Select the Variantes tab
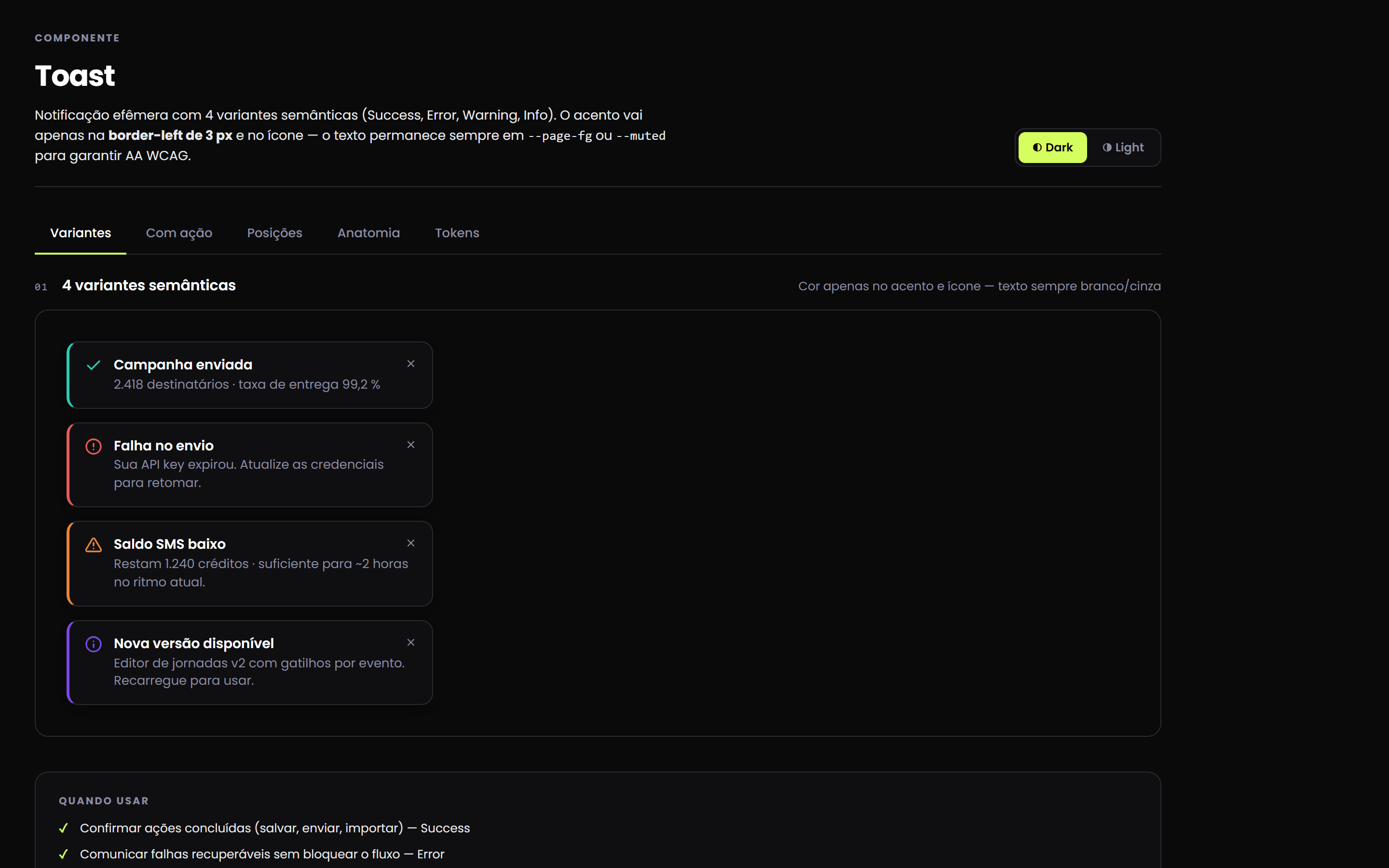Viewport: 1389px width, 868px height. pos(81,233)
